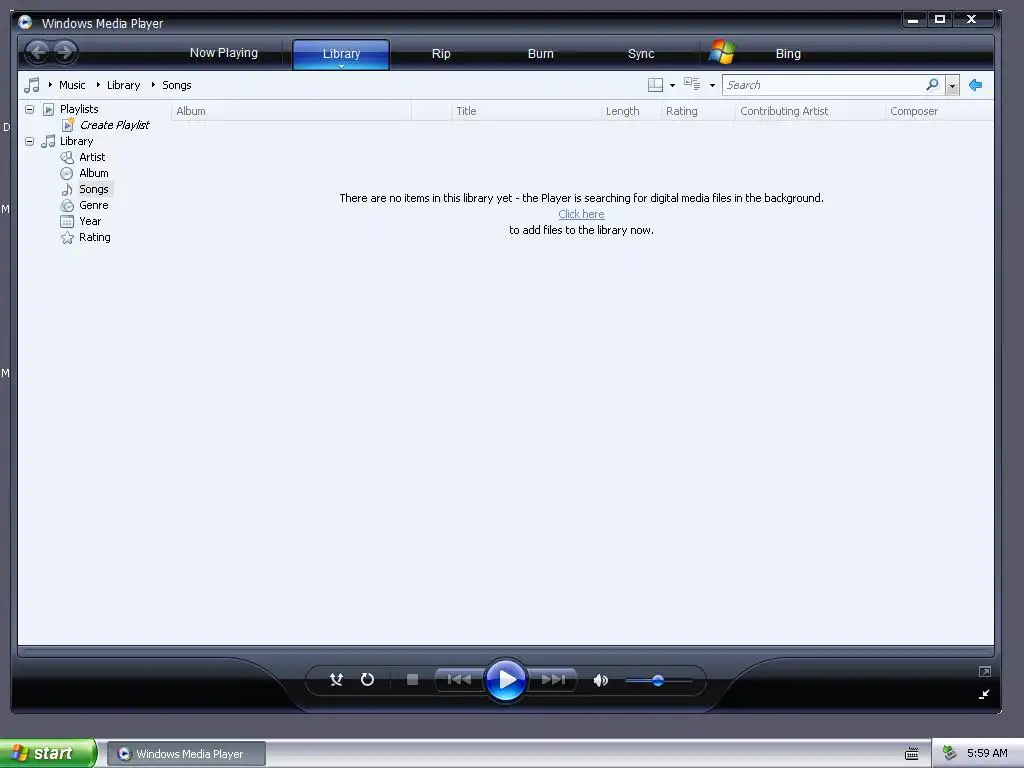The height and width of the screenshot is (768, 1024).
Task: Sort by the Album column header
Action: [291, 111]
